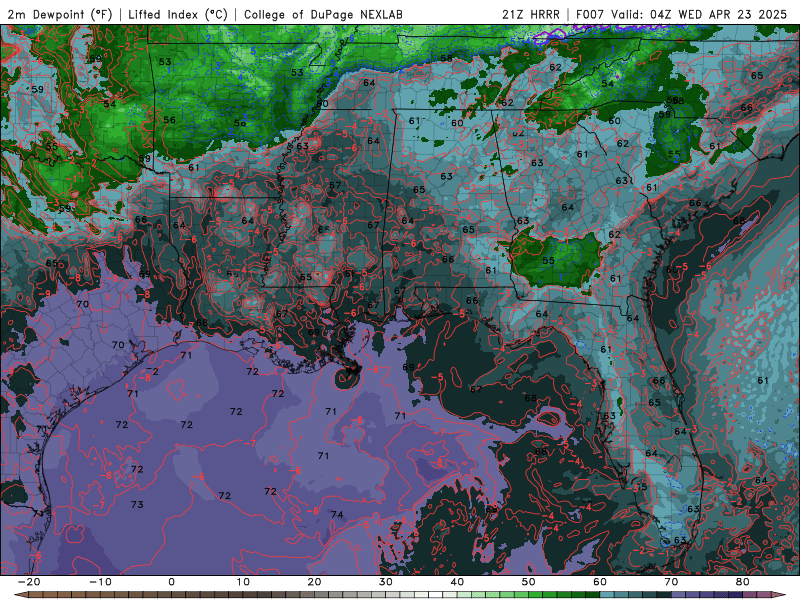The width and height of the screenshot is (800, 600).
Task: Click the '80' label on the color scale
Action: (x=743, y=582)
